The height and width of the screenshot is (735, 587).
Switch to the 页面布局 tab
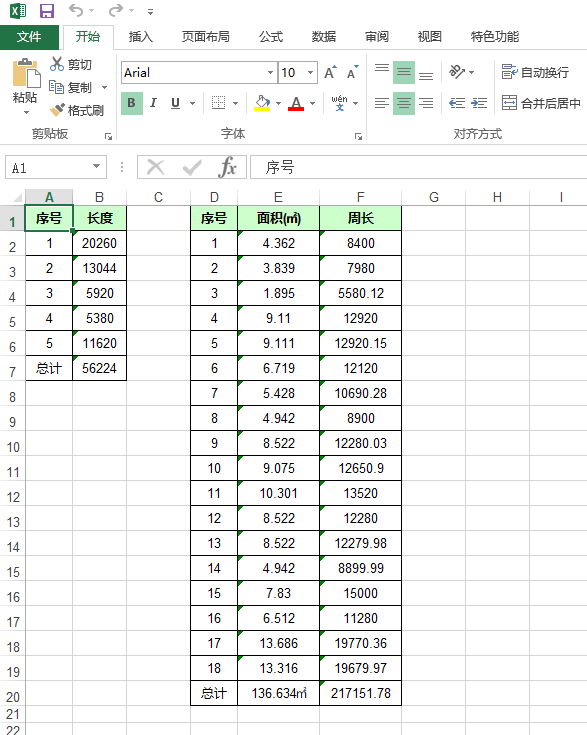[x=205, y=37]
